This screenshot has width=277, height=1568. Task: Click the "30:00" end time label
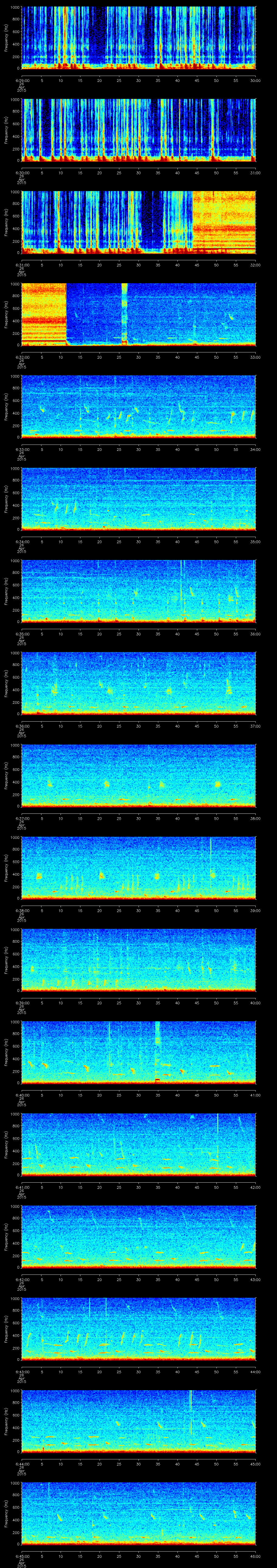[256, 80]
